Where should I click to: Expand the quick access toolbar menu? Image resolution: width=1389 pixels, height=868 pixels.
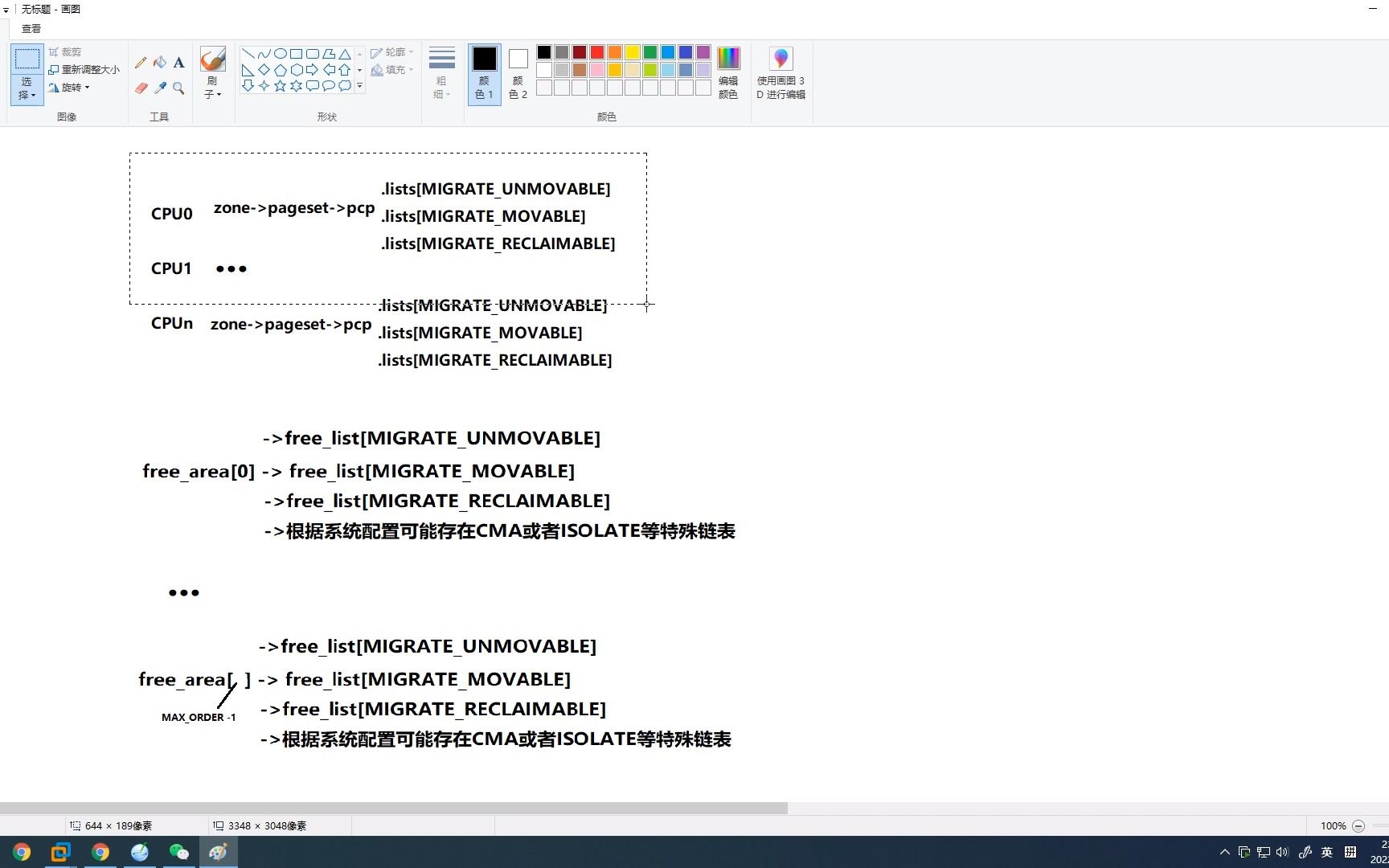tap(6, 9)
